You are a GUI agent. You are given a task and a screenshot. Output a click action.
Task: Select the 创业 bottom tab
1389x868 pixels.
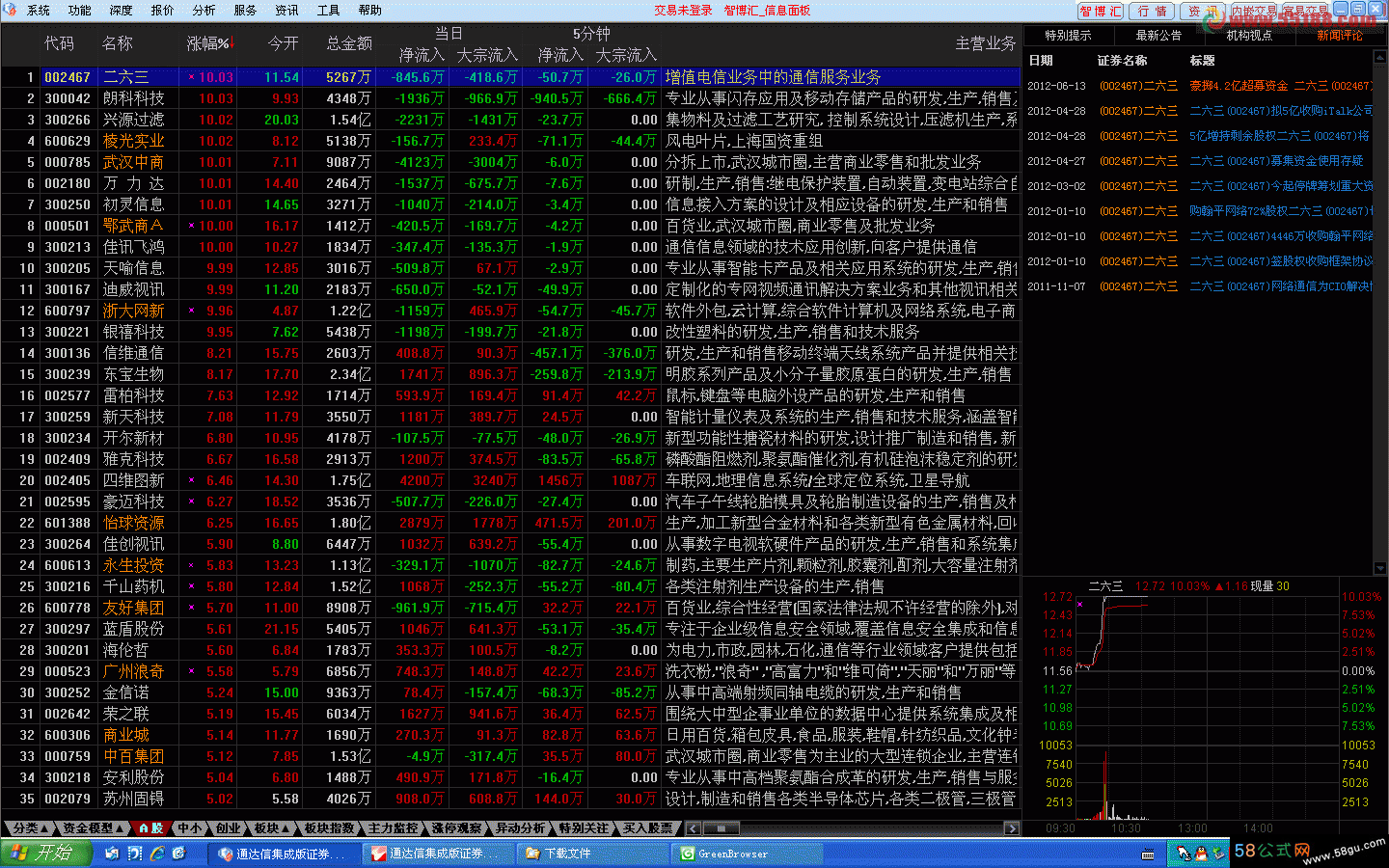[229, 828]
